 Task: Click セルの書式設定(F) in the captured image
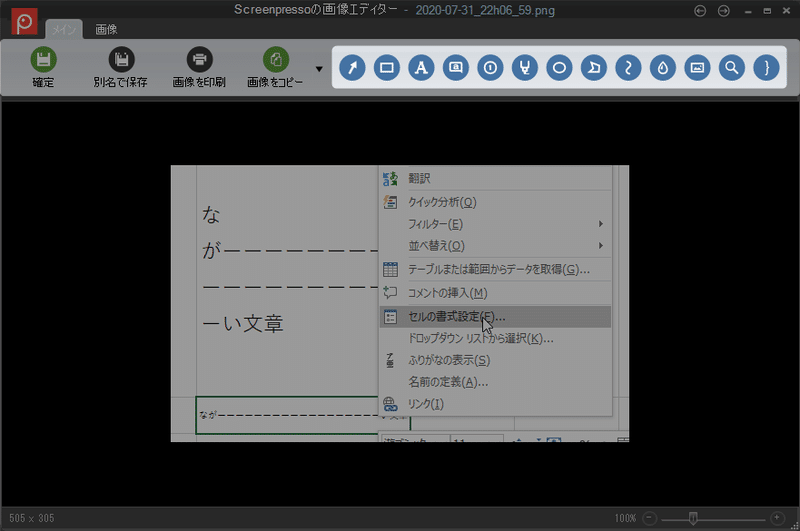point(495,317)
